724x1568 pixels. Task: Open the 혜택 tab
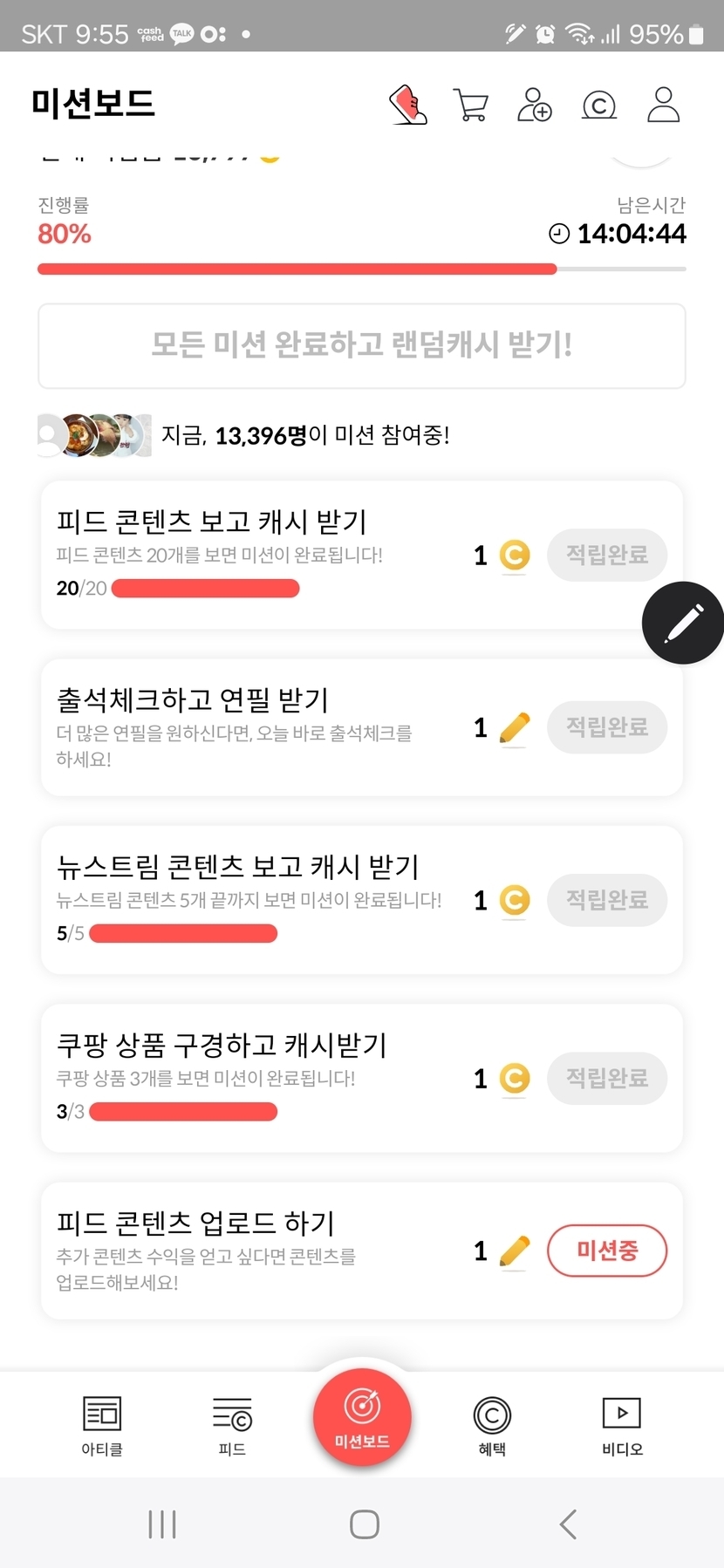click(x=492, y=1425)
